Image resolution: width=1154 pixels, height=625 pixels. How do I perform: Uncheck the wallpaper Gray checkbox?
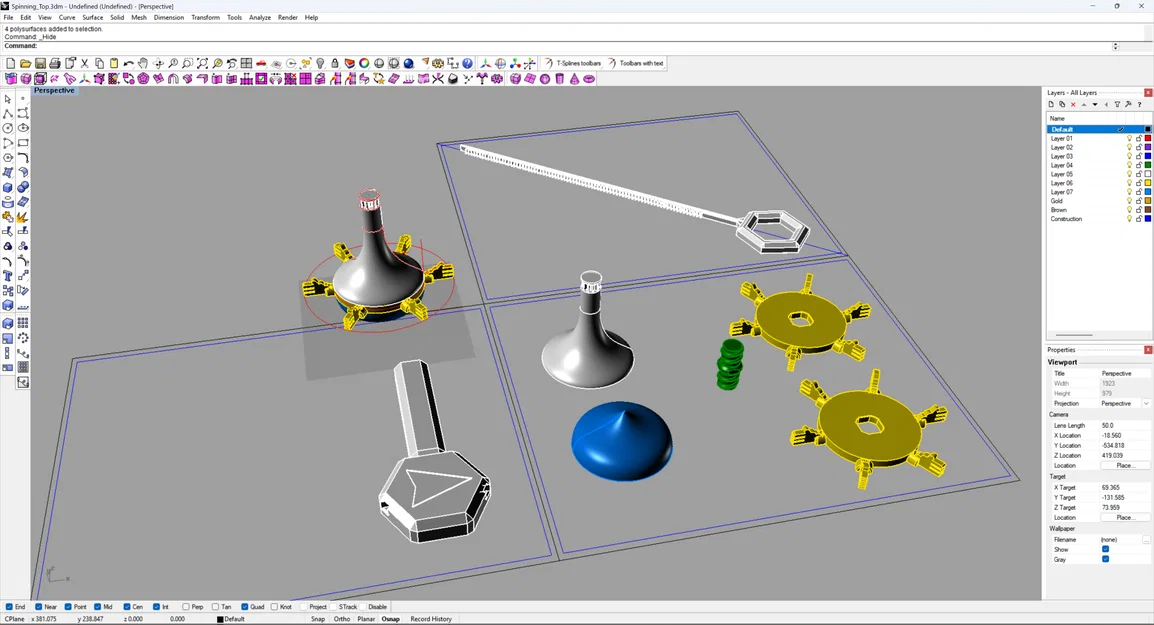(1105, 559)
